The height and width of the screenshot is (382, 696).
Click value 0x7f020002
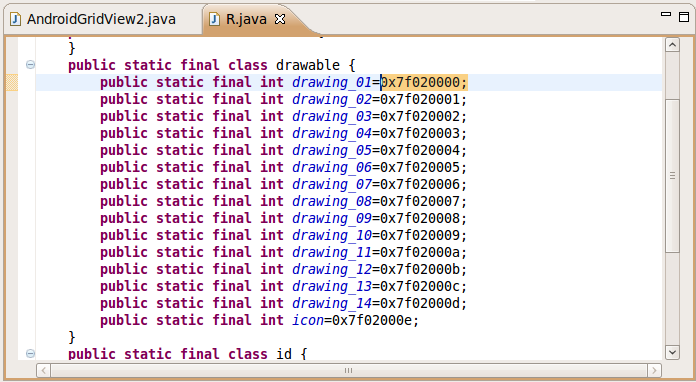coord(420,116)
